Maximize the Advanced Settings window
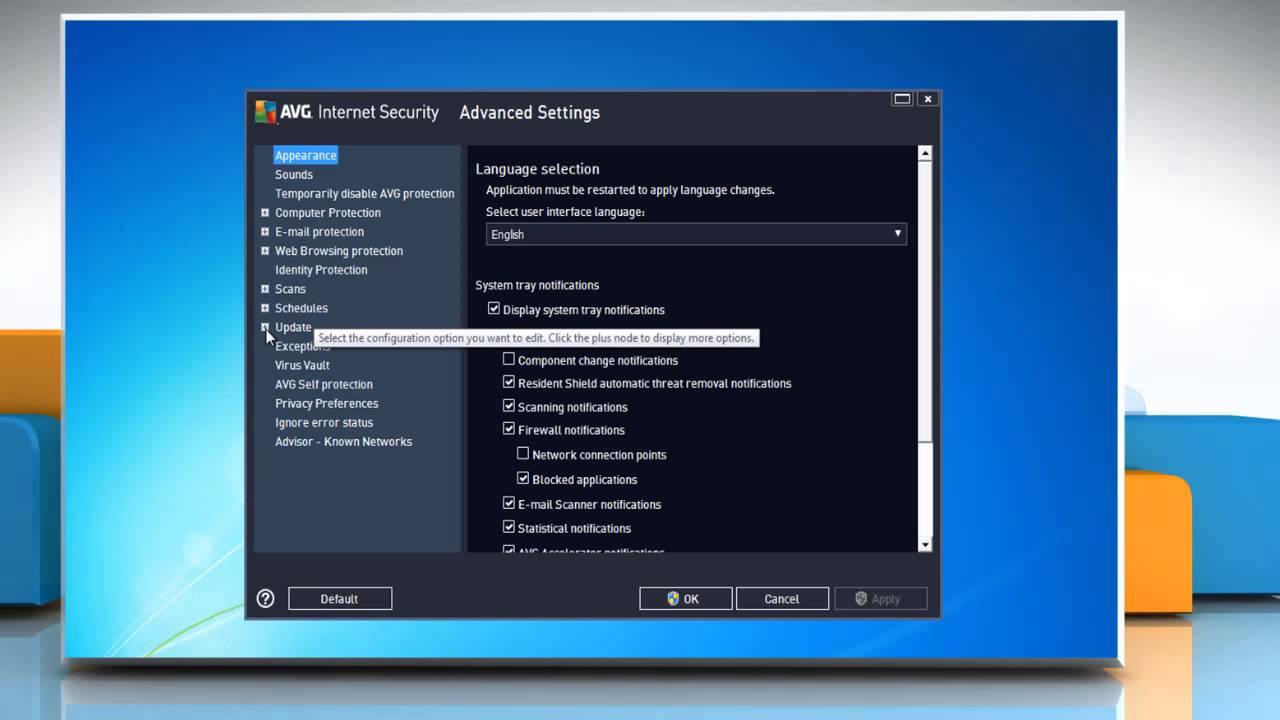 (902, 99)
